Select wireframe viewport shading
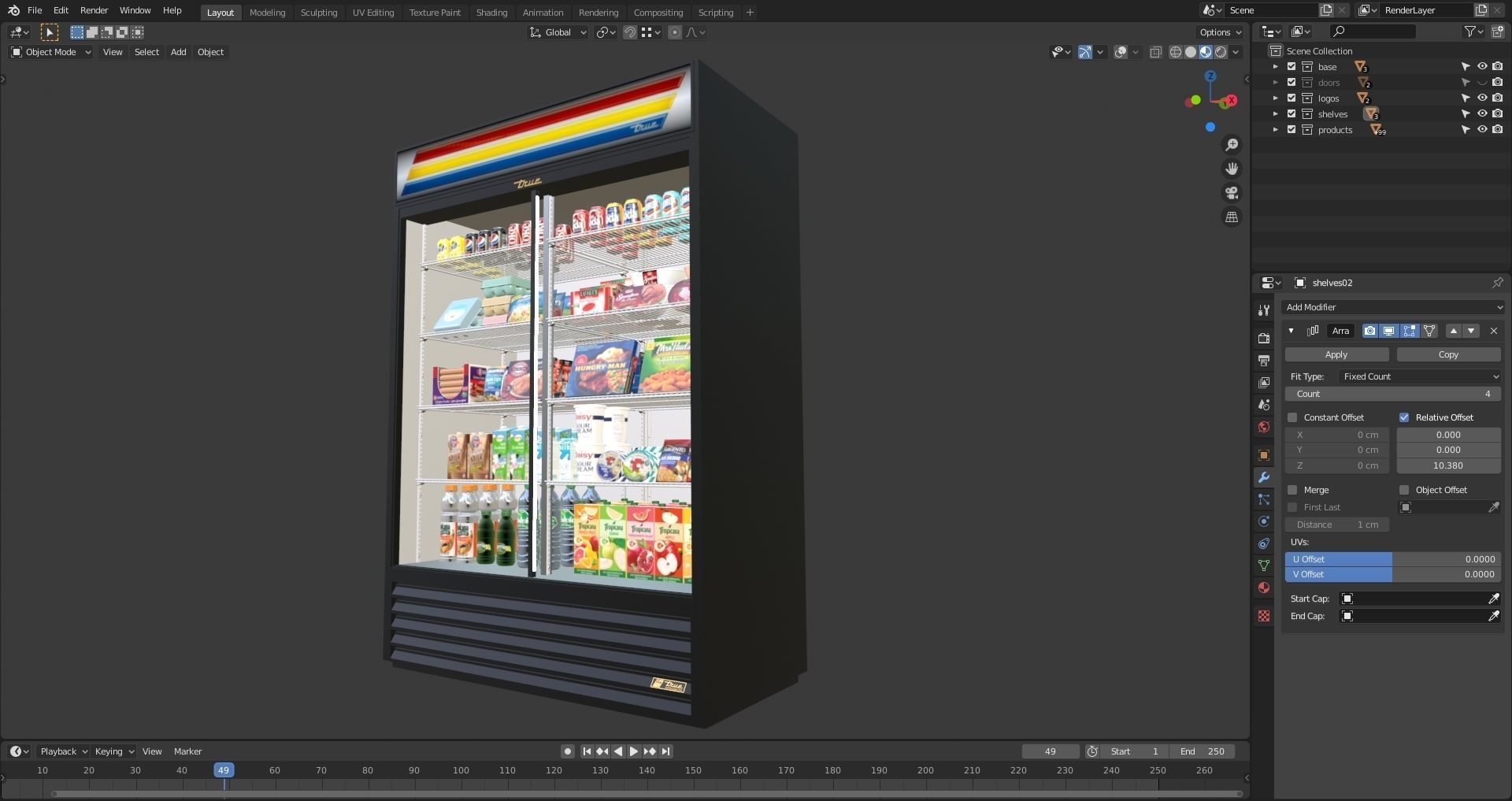 pyautogui.click(x=1176, y=52)
